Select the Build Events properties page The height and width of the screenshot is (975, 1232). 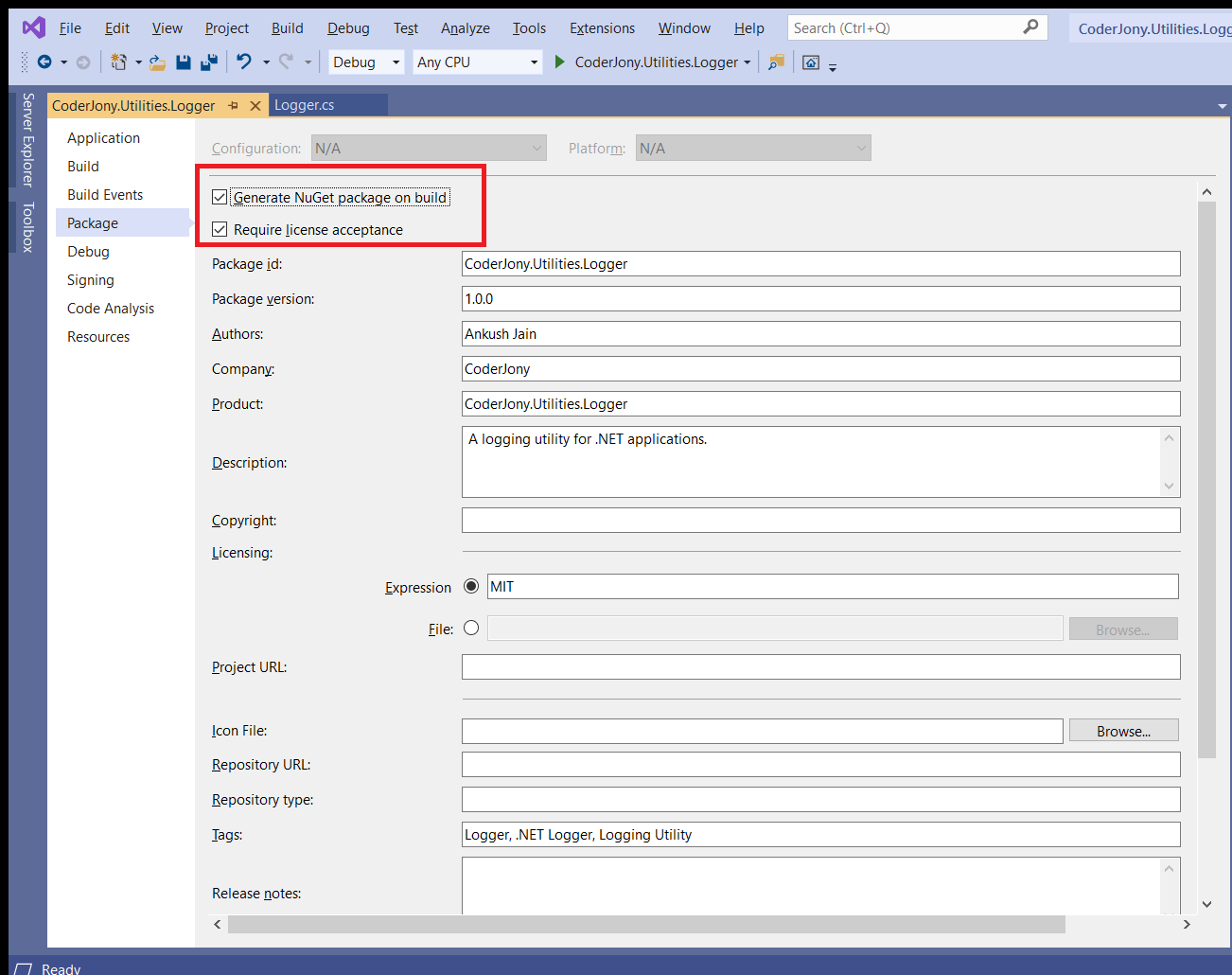tap(105, 194)
